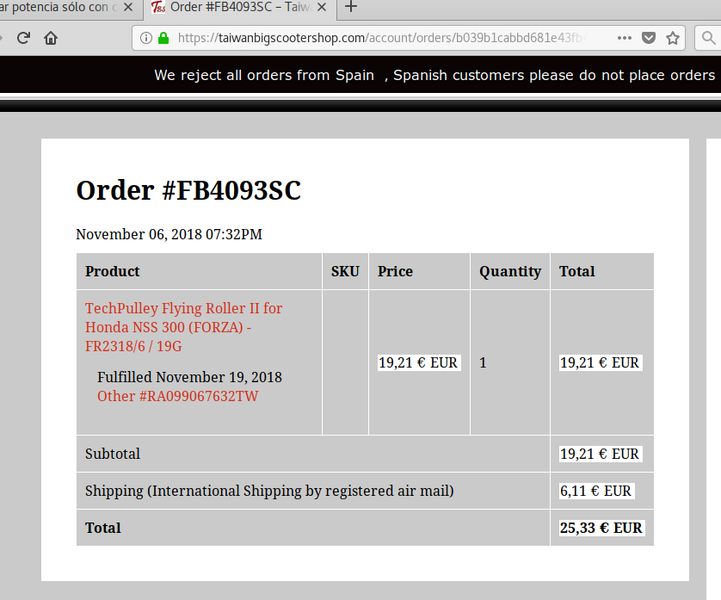721x600 pixels.
Task: Click the address bar URL
Action: [380, 38]
